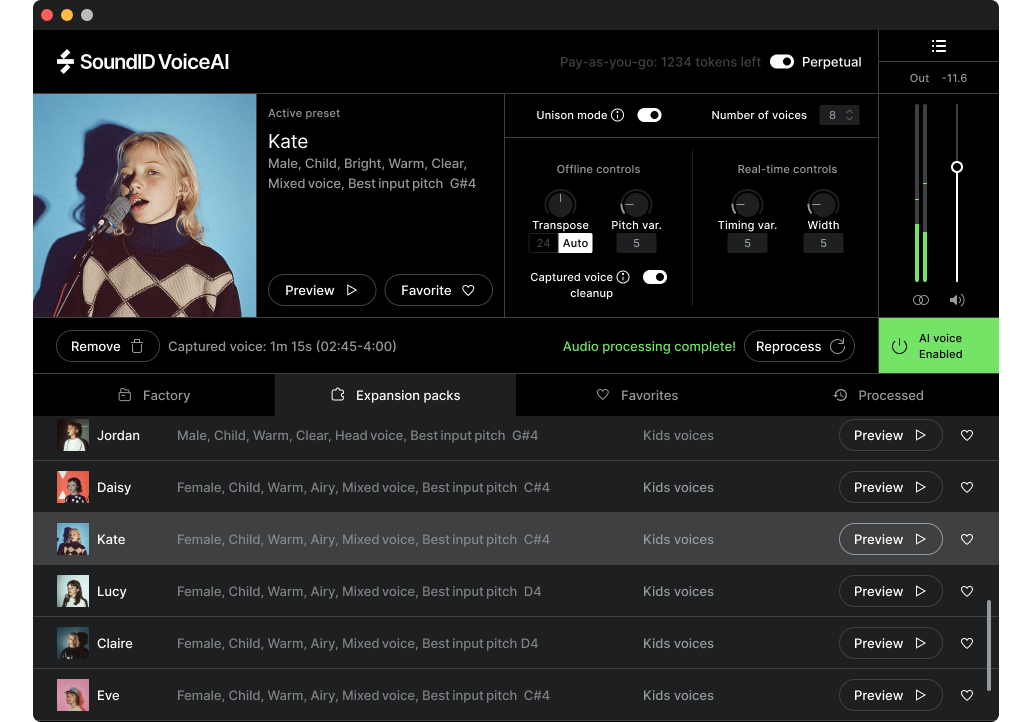This screenshot has width=1032, height=722.
Task: Favorite Eve with heart icon
Action: pyautogui.click(x=967, y=695)
